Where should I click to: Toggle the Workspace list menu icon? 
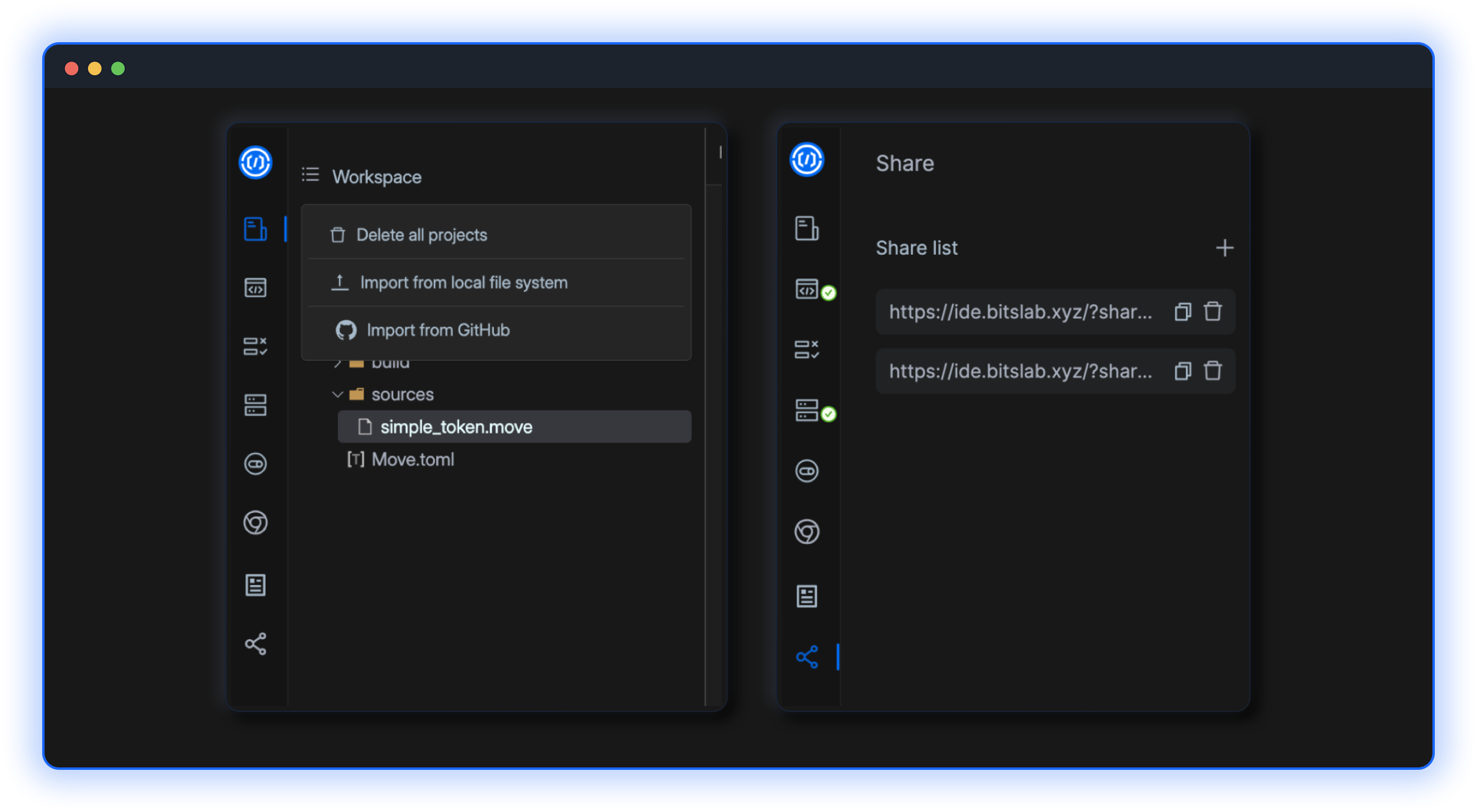(x=310, y=175)
